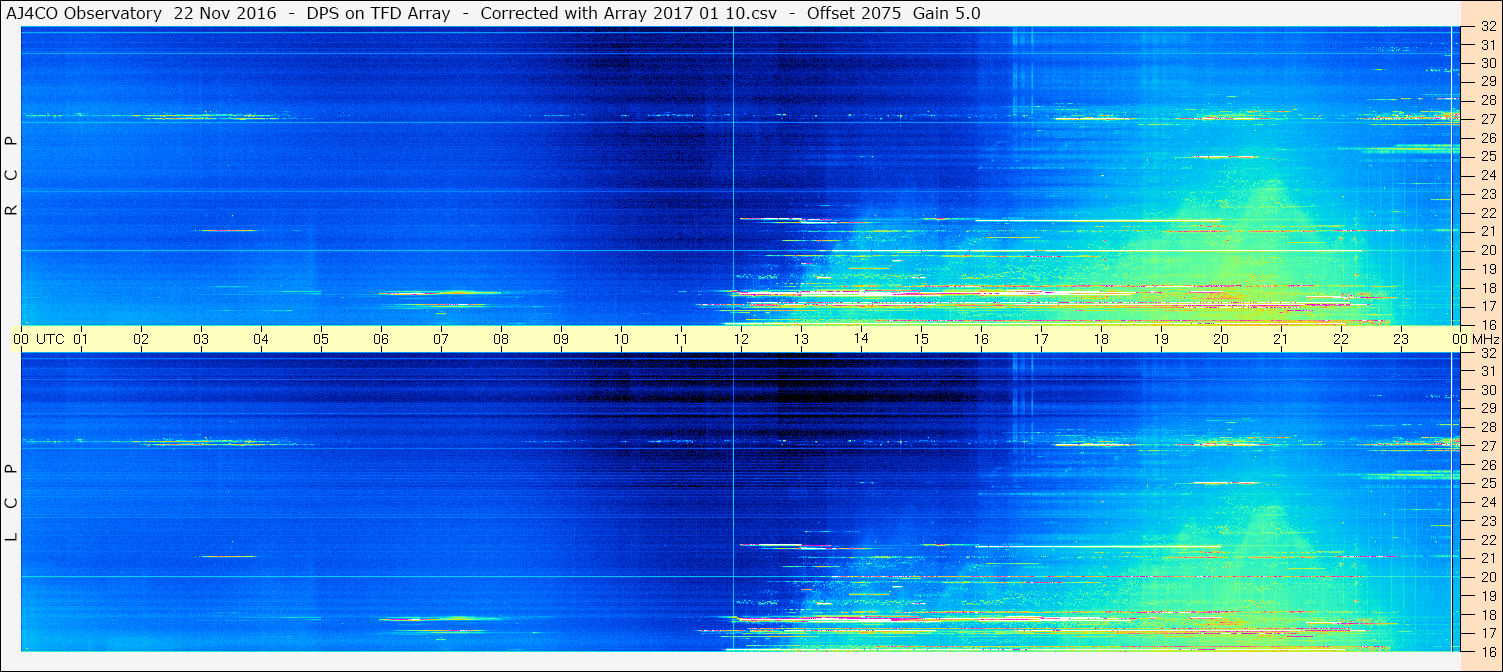Click the 18 MHz label on the RCP scale
1503x672 pixels.
pyautogui.click(x=1488, y=288)
